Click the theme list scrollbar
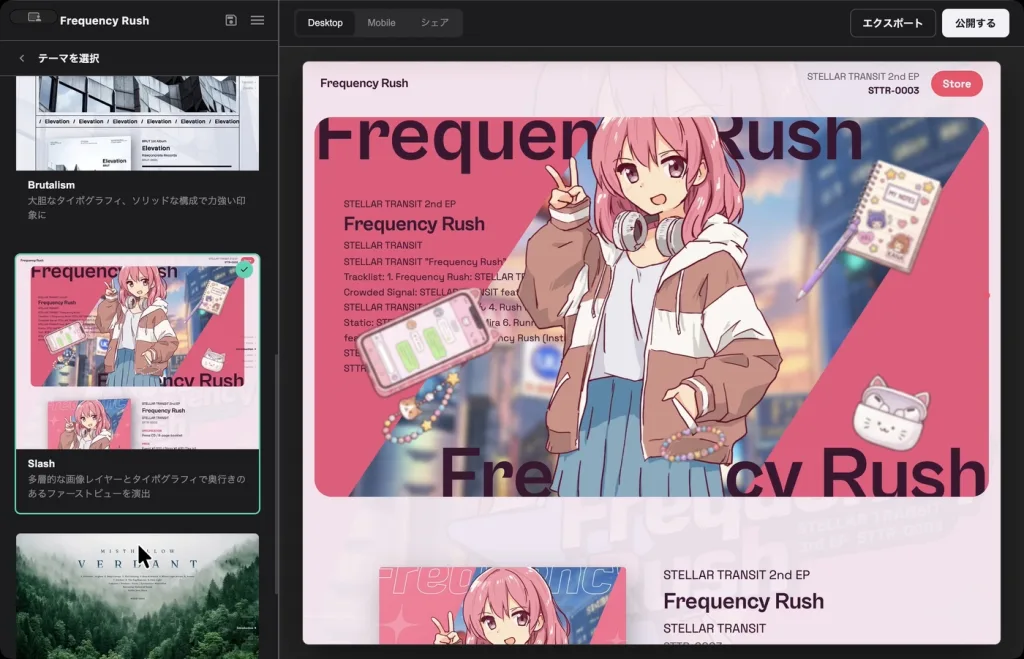 click(276, 474)
